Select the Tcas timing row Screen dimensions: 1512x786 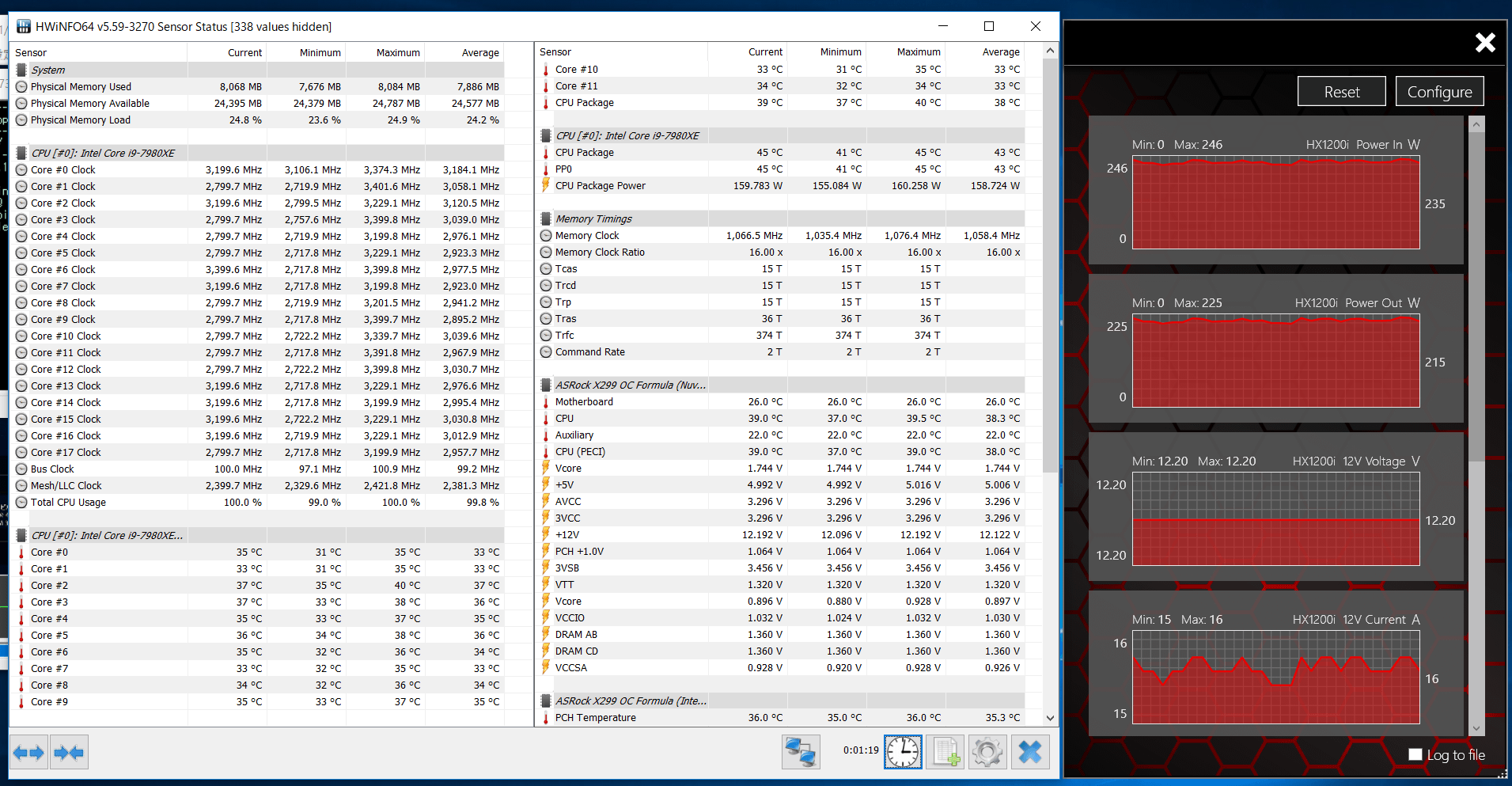pos(781,268)
